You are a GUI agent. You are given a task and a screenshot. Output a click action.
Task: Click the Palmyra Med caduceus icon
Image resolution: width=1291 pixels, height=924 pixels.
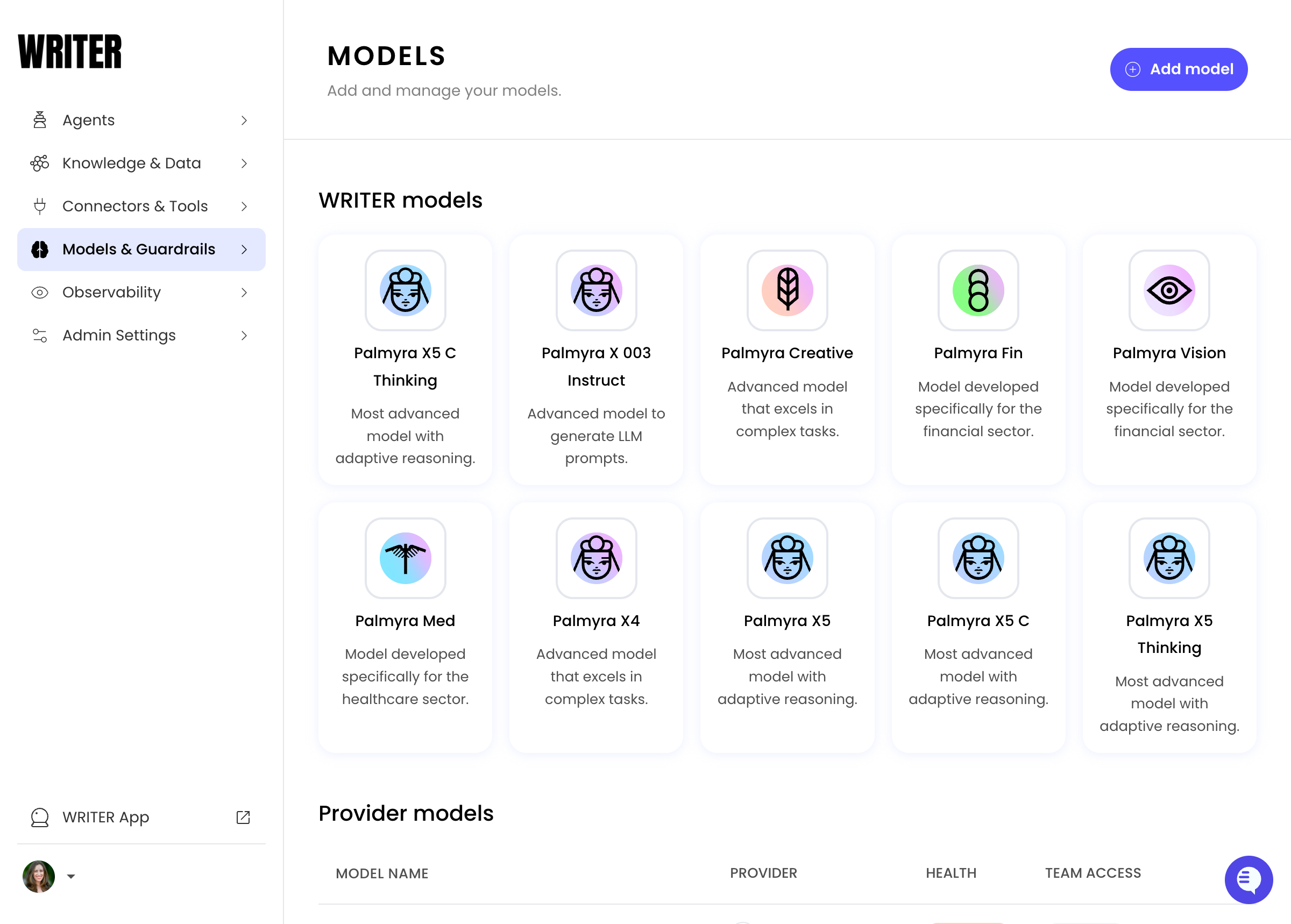(x=405, y=558)
